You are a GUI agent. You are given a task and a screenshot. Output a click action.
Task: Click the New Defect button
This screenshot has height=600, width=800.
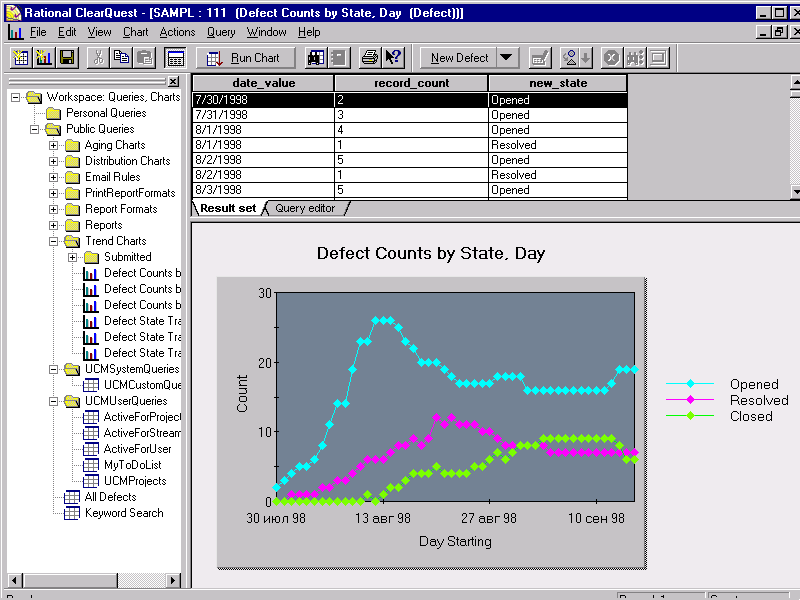point(459,58)
